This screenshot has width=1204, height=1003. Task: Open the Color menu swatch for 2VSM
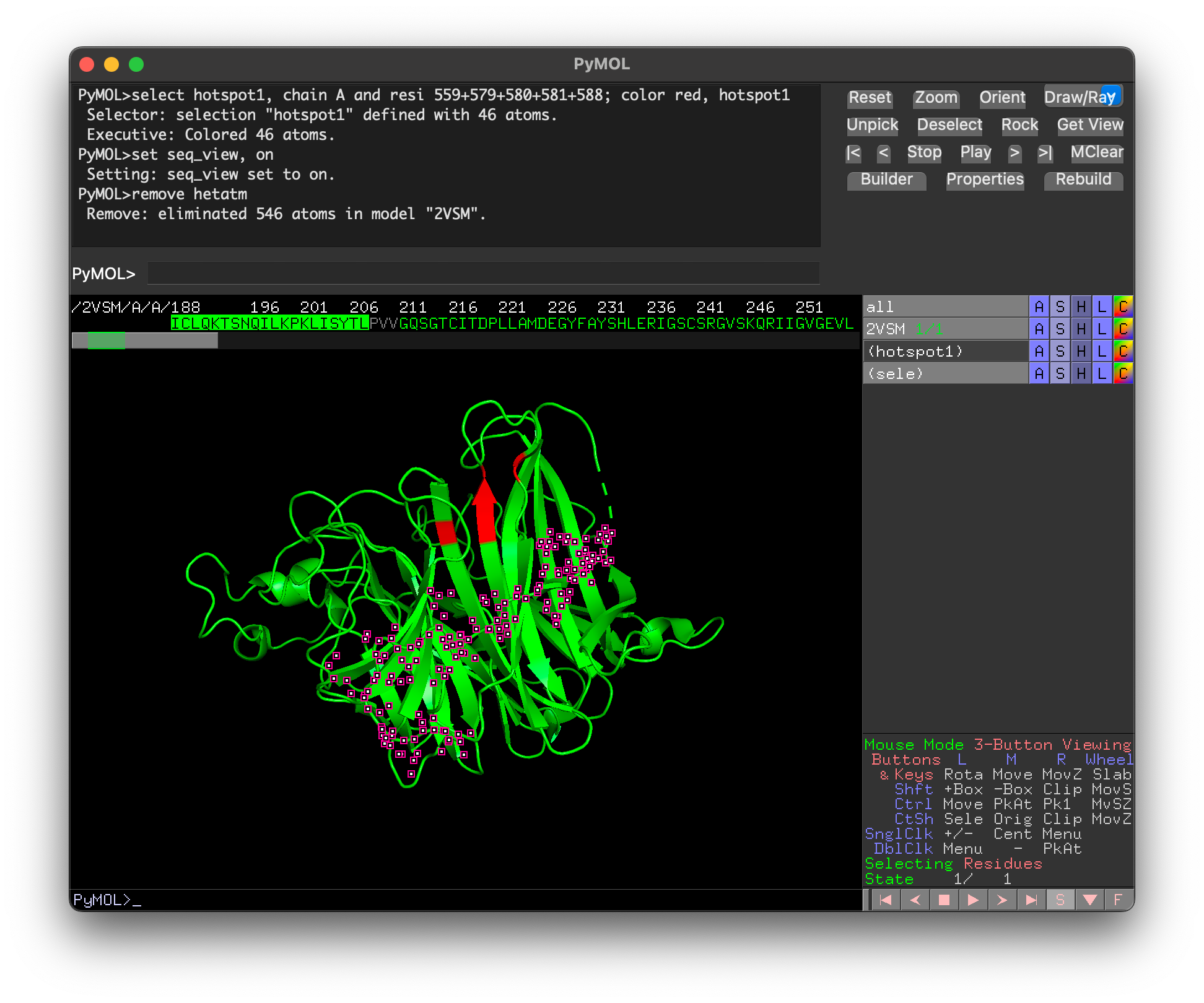pos(1123,329)
